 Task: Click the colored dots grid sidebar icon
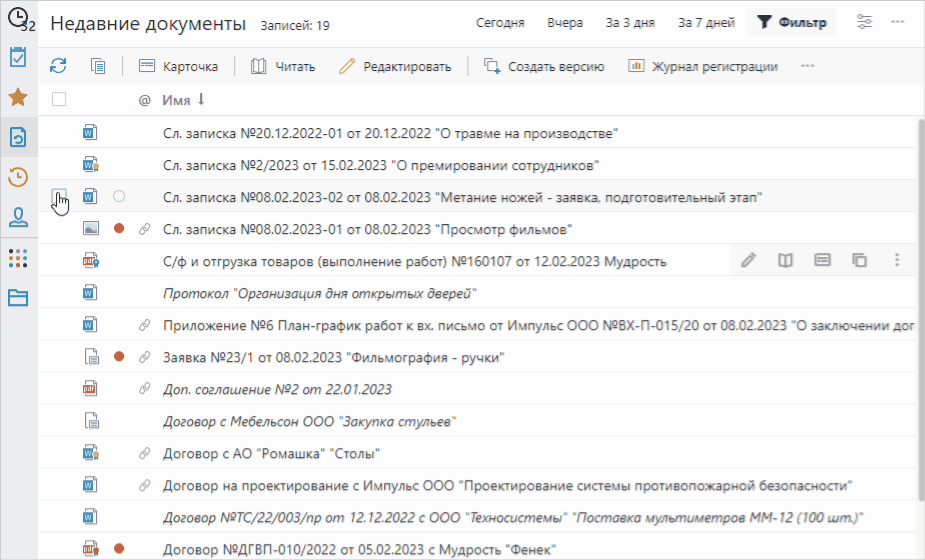click(18, 258)
